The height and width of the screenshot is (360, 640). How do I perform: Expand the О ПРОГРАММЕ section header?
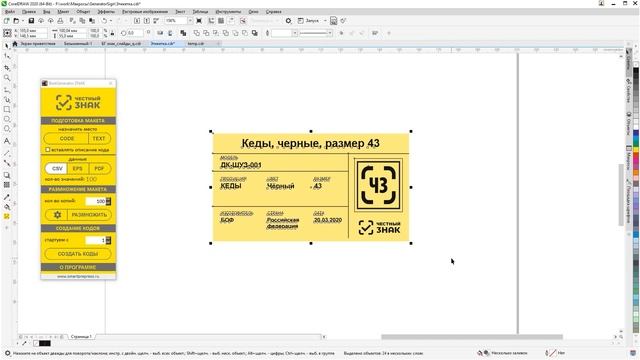pos(78,267)
